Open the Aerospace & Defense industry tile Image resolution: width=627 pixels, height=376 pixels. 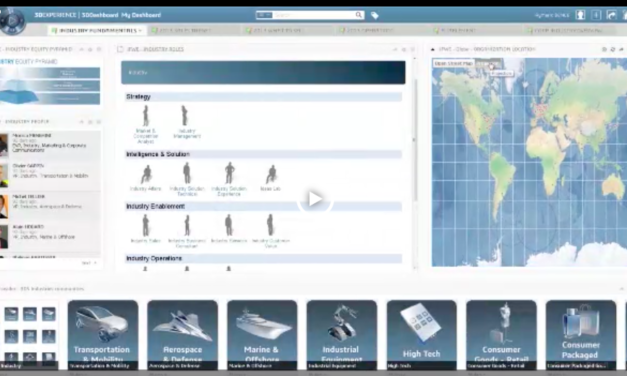182,335
